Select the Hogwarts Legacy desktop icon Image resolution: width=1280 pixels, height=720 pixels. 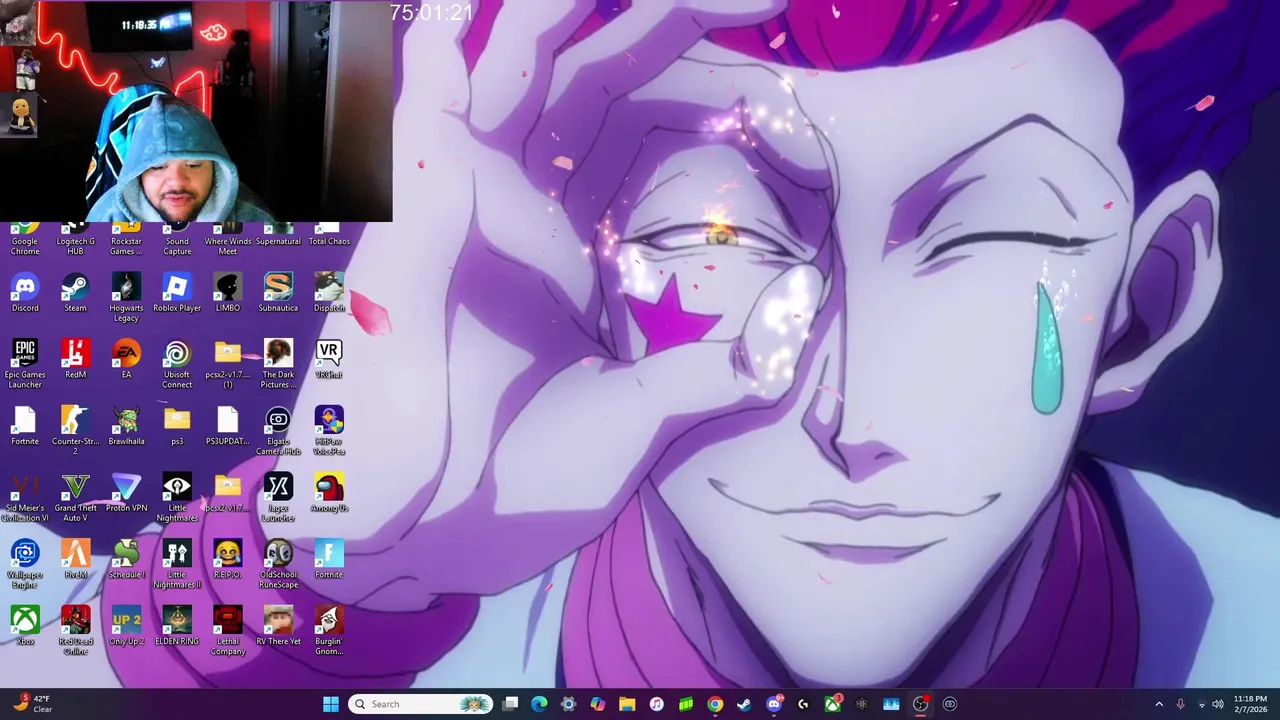point(126,297)
